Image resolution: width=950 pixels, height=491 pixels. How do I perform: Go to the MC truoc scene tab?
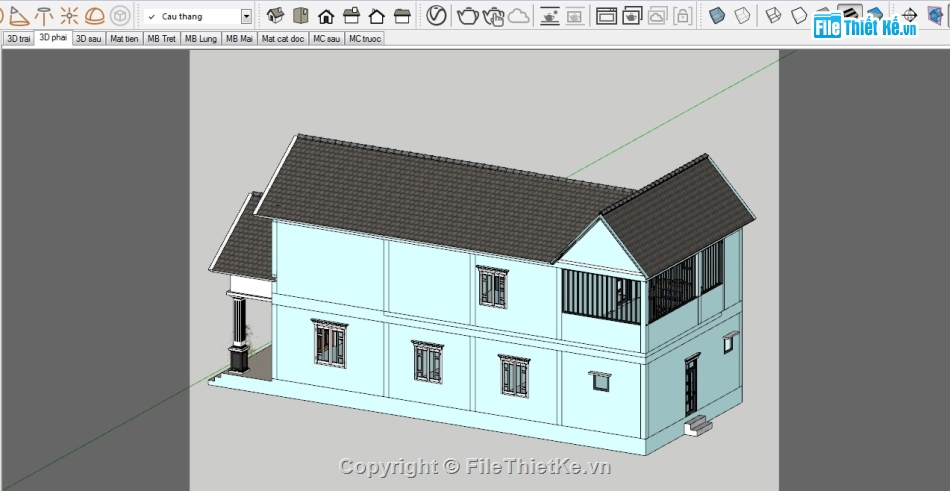click(365, 39)
